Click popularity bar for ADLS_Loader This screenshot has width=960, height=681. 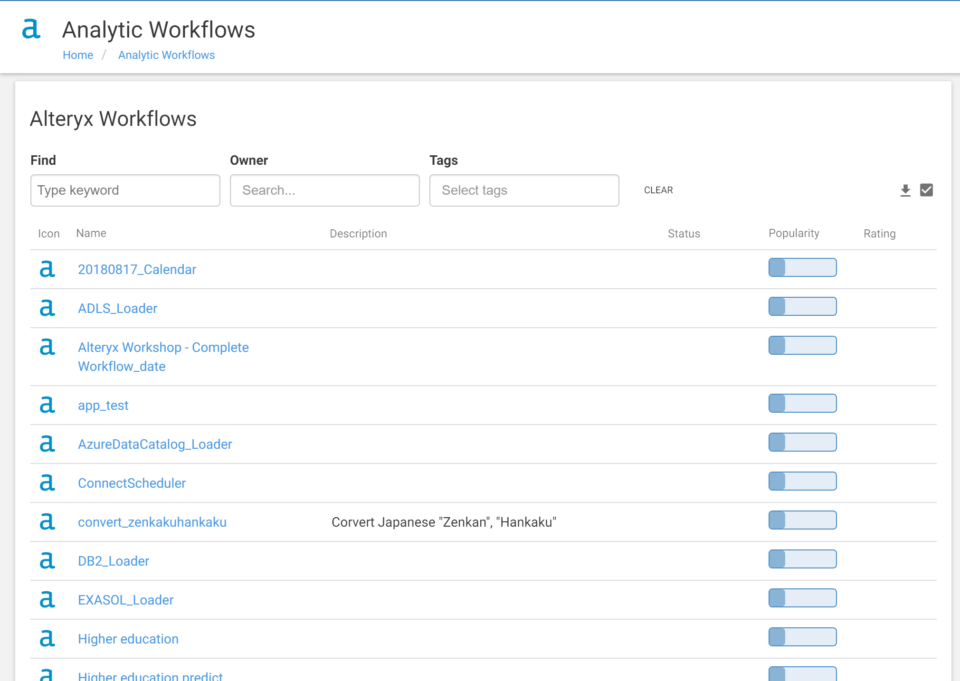point(803,306)
